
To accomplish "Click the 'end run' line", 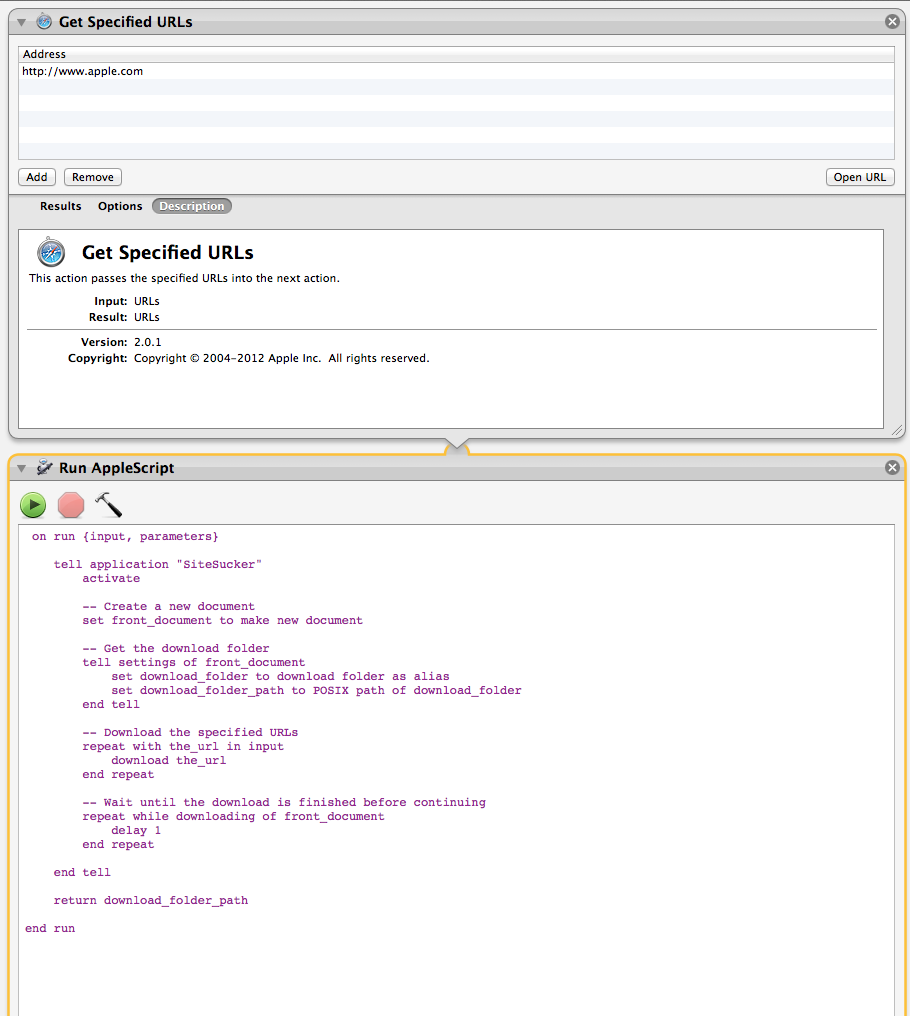I will coord(50,929).
